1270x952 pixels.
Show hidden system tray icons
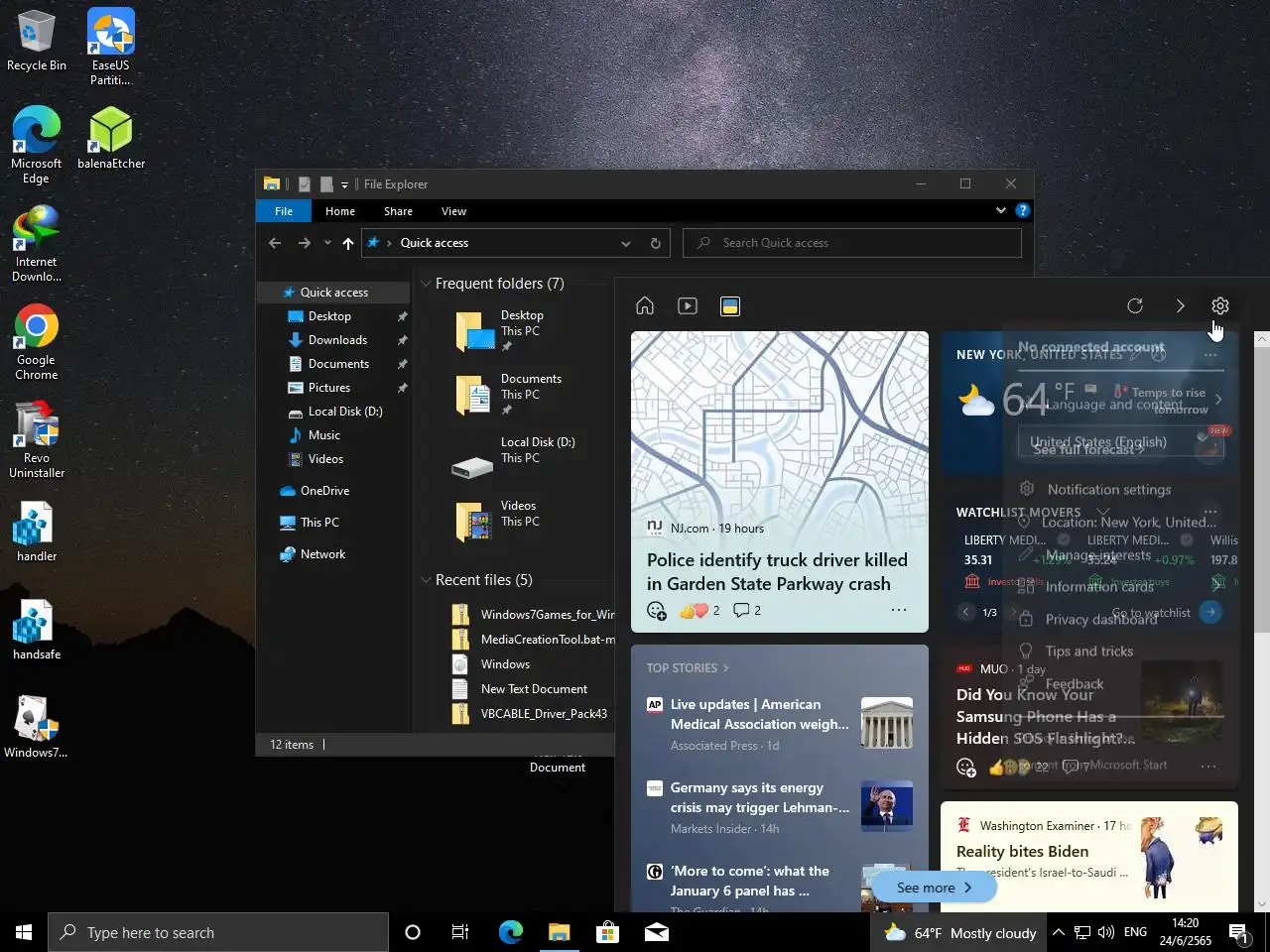coord(1059,932)
